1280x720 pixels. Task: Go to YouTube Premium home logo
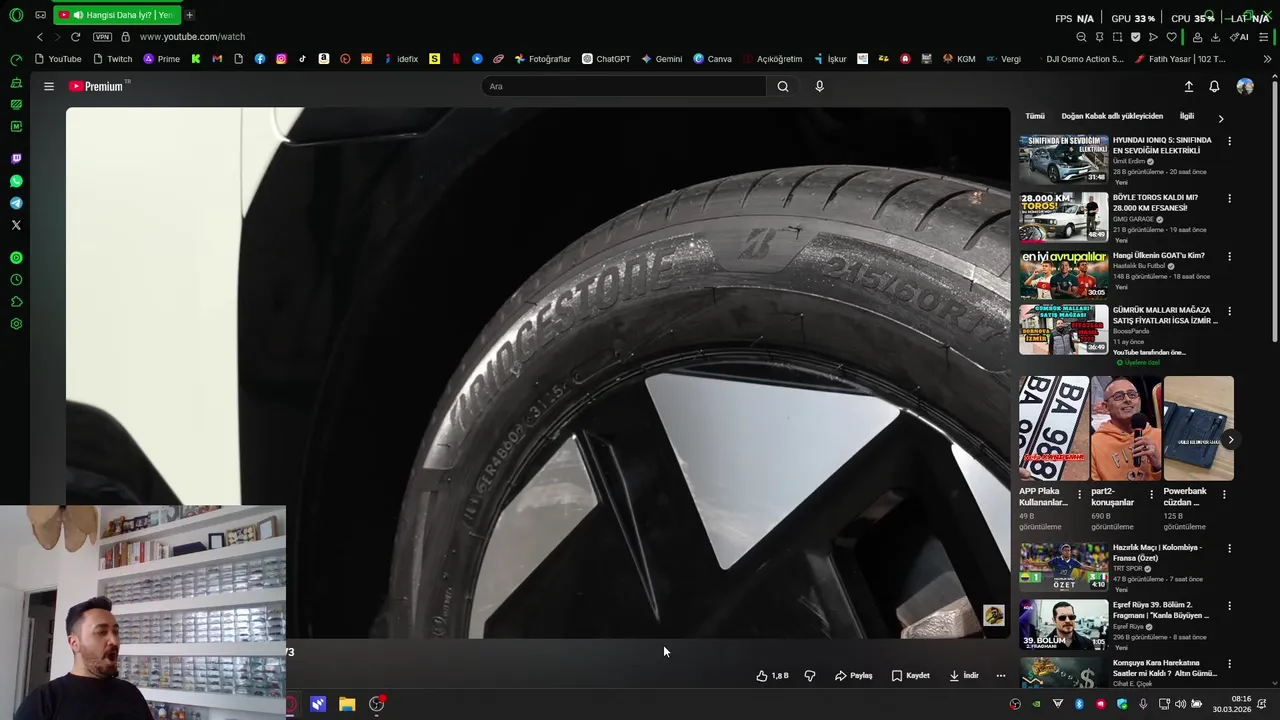click(x=97, y=86)
